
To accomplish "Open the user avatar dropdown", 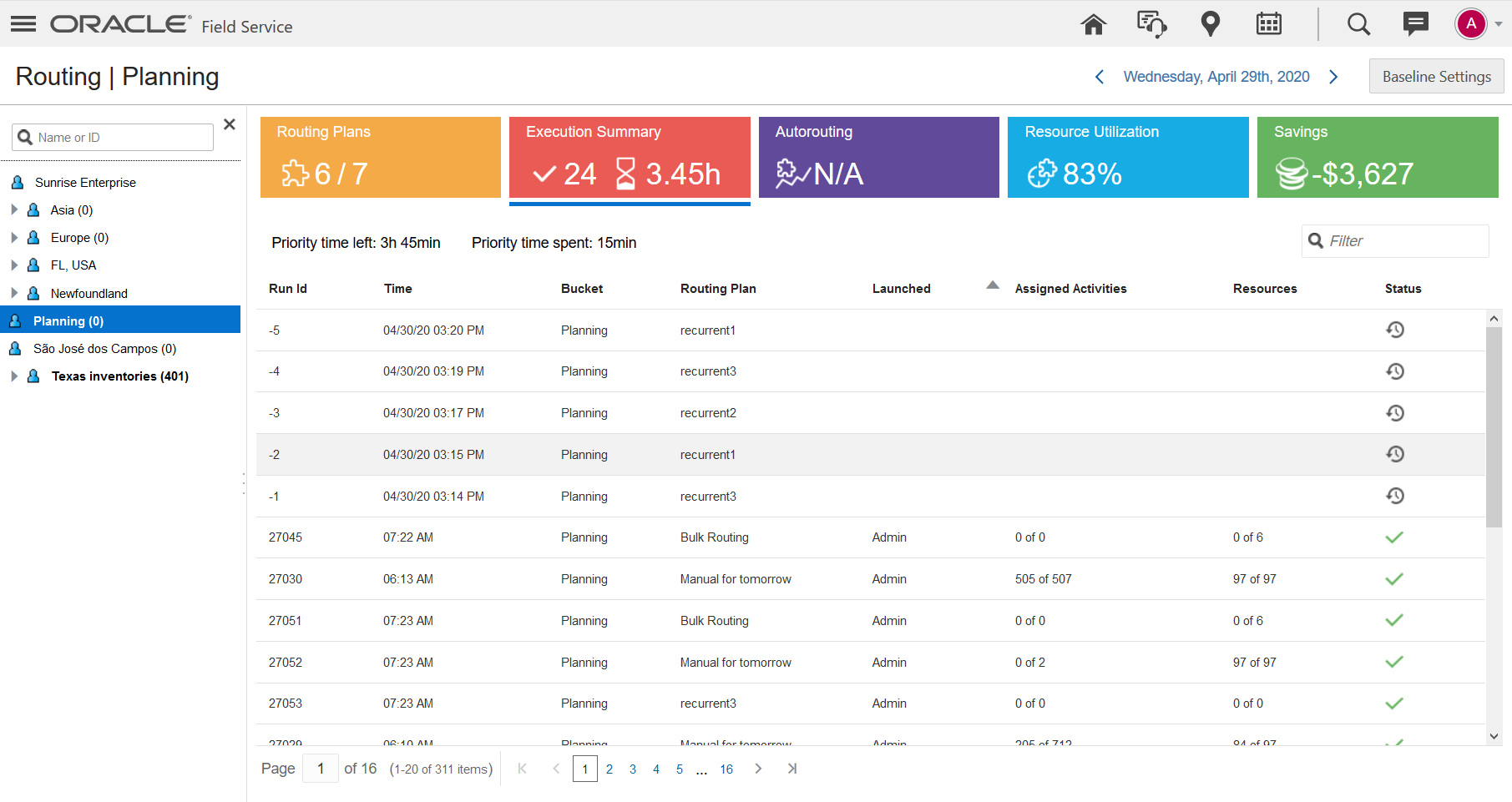I will click(x=1479, y=24).
